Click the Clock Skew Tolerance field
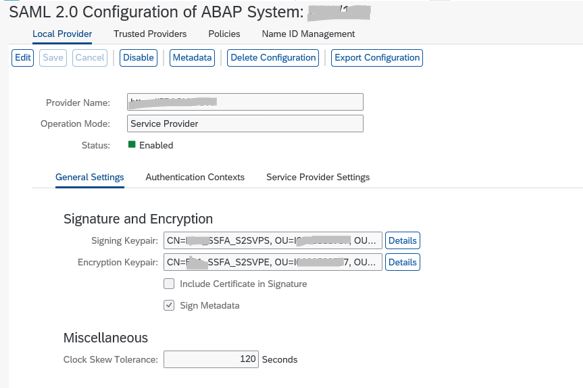 click(211, 359)
